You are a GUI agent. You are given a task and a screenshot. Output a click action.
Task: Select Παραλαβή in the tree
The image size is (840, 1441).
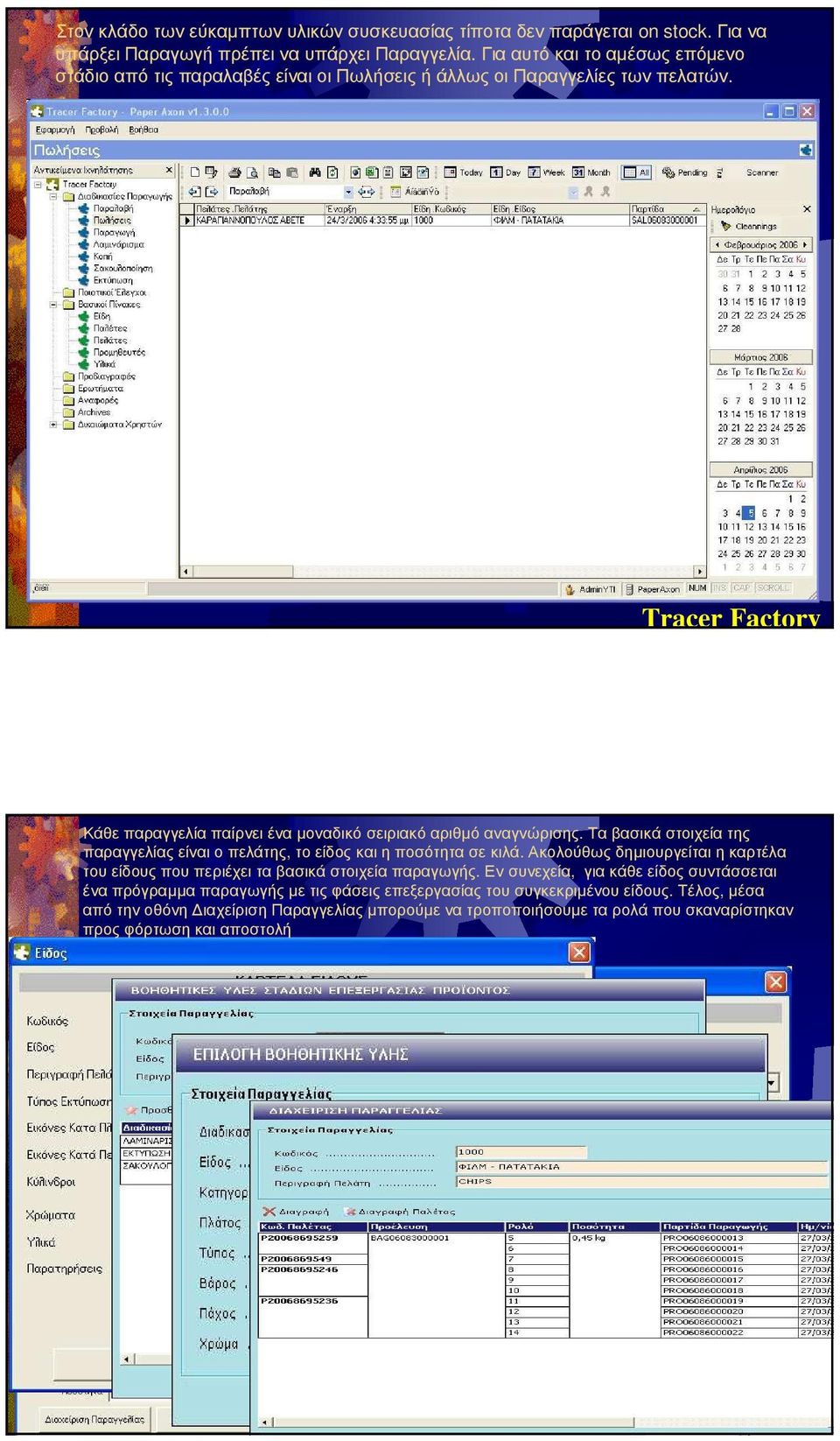pos(113,208)
